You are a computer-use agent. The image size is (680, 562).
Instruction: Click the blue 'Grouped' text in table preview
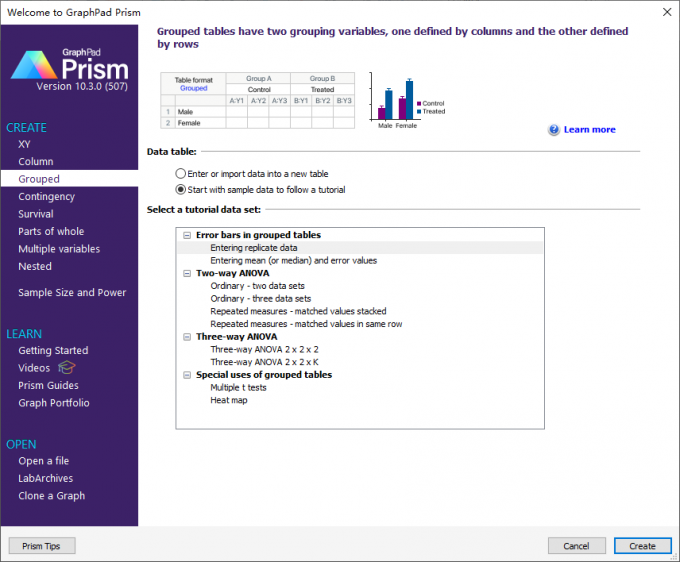click(193, 88)
